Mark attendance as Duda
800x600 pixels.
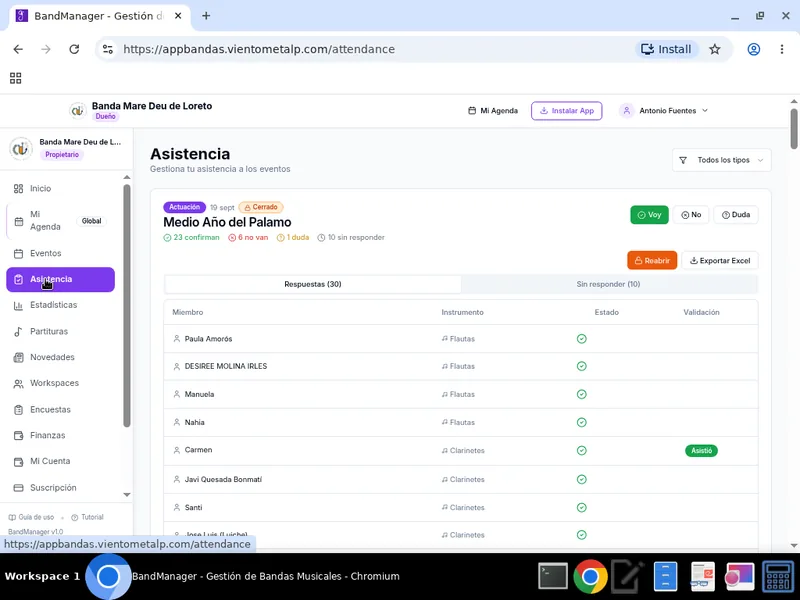tap(736, 215)
